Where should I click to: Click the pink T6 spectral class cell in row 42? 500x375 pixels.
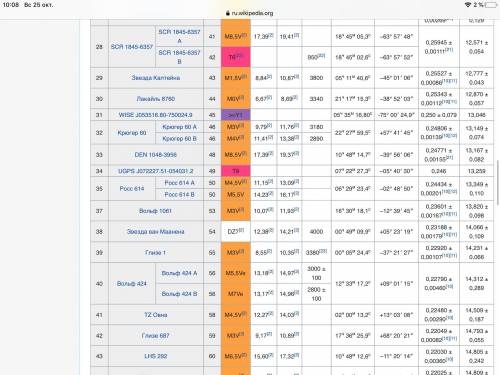pyautogui.click(x=236, y=57)
